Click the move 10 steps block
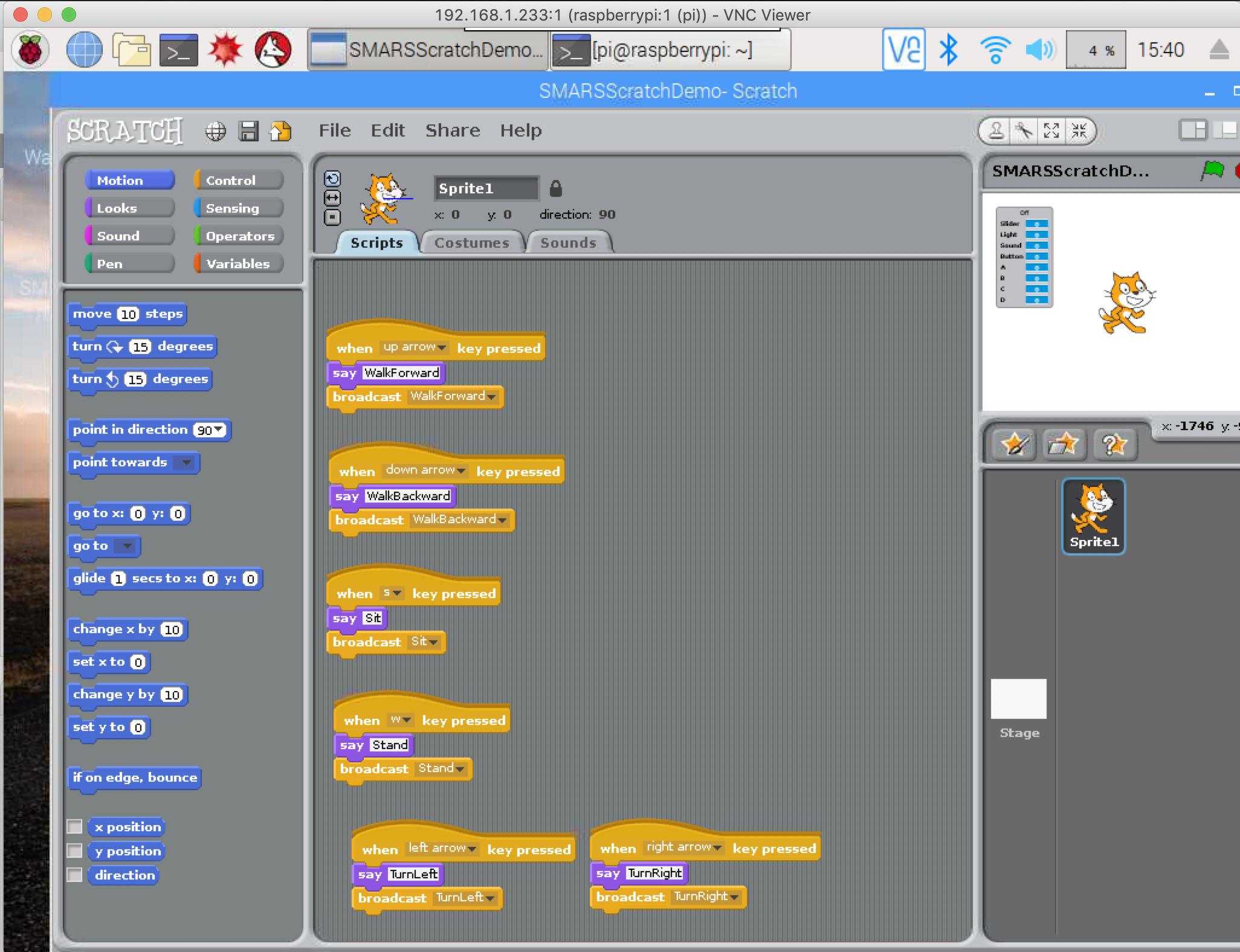1240x952 pixels. 127,314
